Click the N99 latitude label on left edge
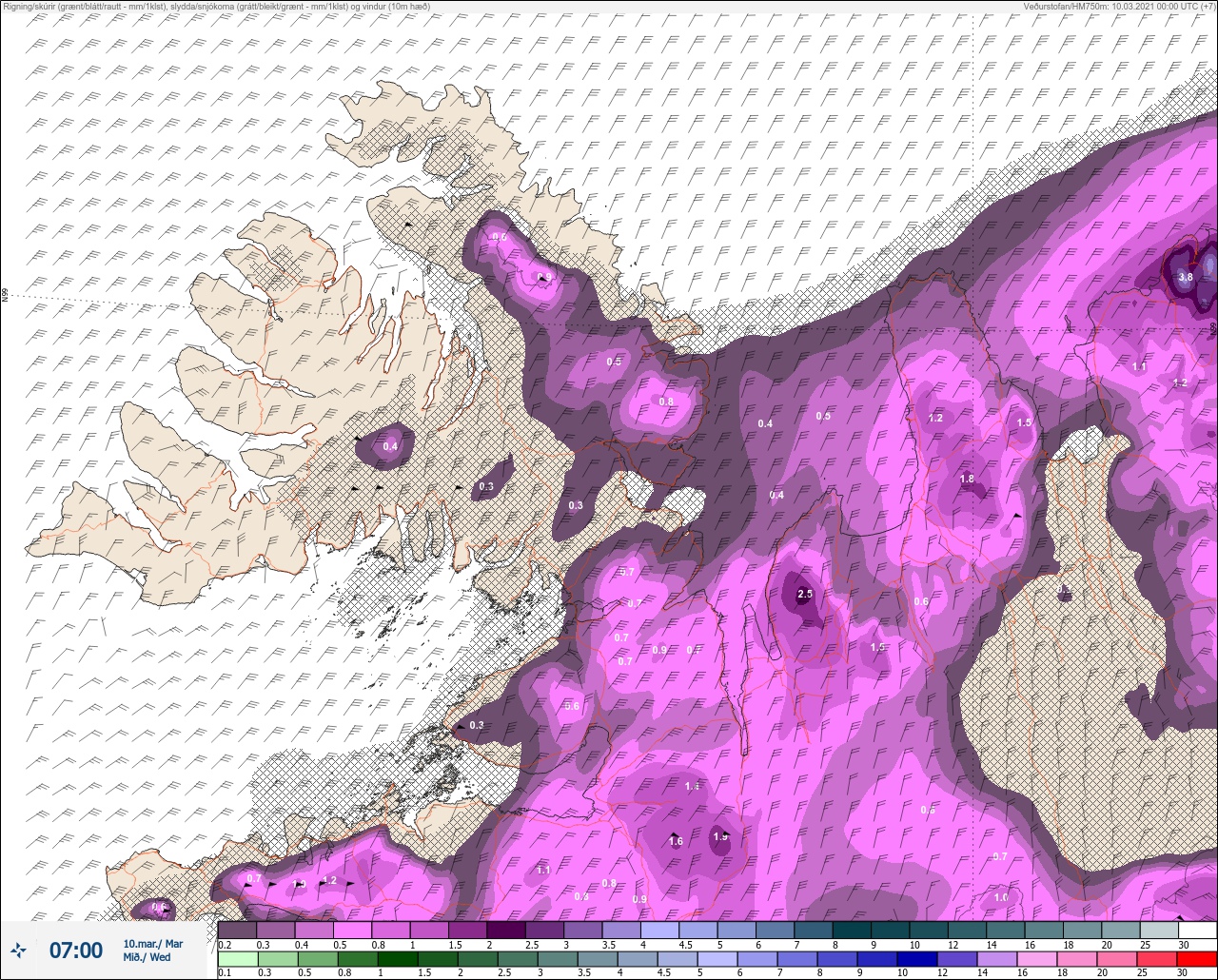The height and width of the screenshot is (980, 1218). pyautogui.click(x=5, y=296)
